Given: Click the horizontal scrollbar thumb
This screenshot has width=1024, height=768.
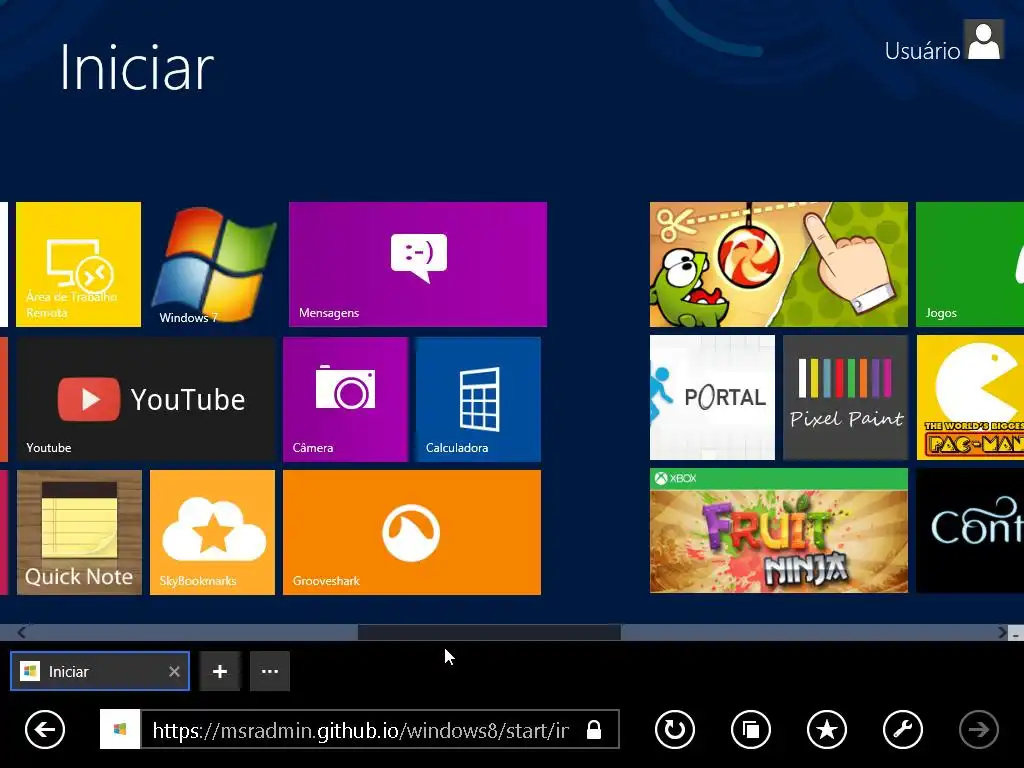Looking at the screenshot, I should tap(489, 632).
